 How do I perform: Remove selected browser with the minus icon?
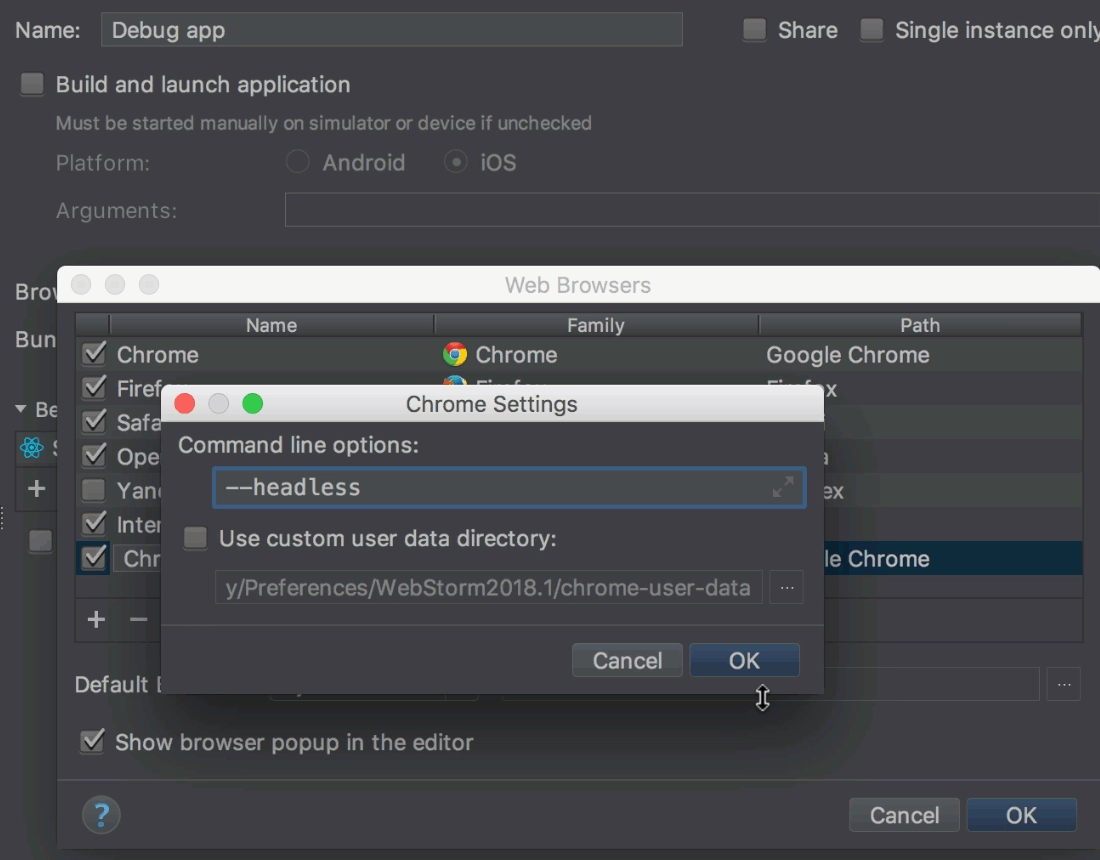coord(138,619)
